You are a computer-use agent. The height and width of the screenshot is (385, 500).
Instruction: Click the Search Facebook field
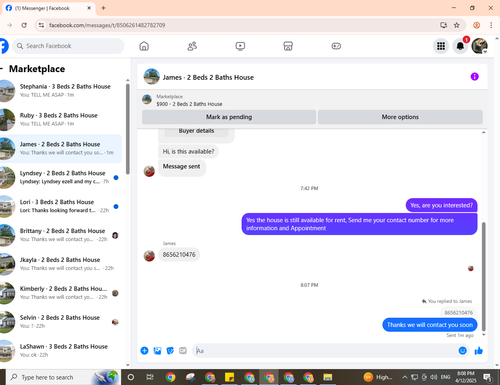pos(68,46)
